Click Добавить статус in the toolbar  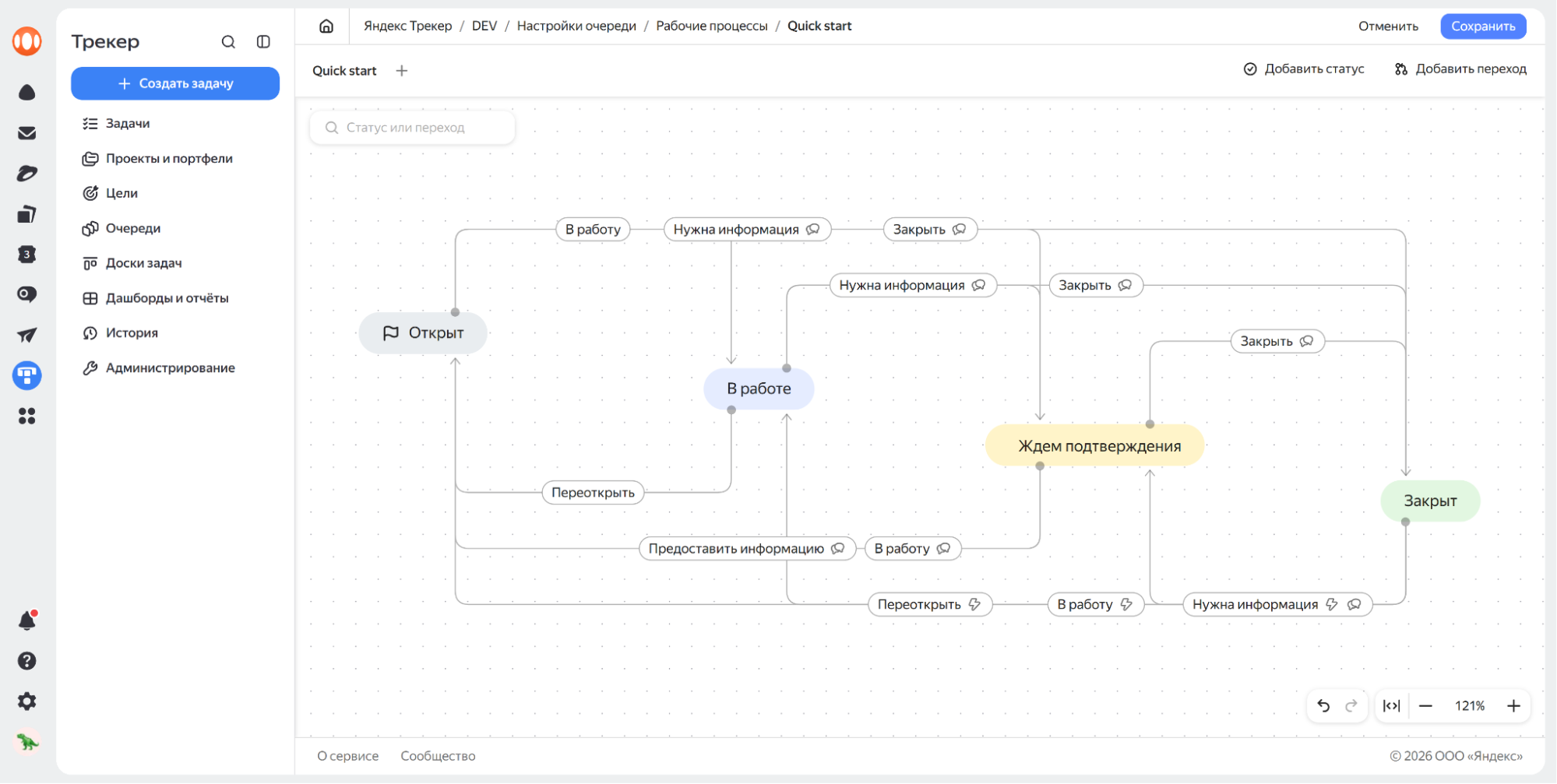coord(1304,69)
